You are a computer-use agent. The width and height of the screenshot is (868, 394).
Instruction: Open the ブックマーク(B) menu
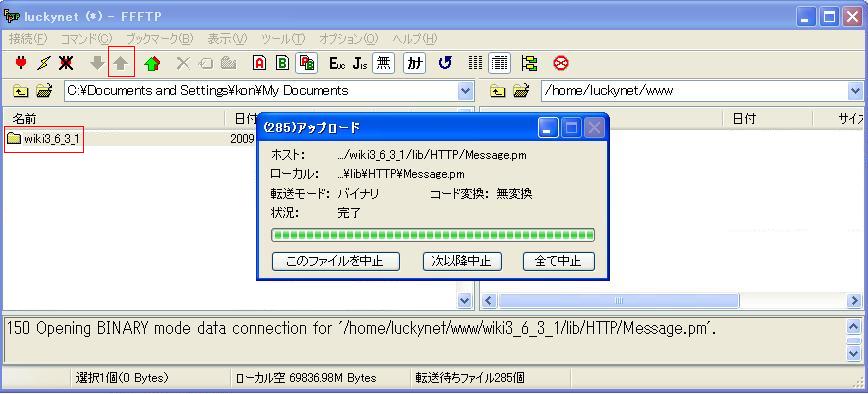[x=160, y=39]
